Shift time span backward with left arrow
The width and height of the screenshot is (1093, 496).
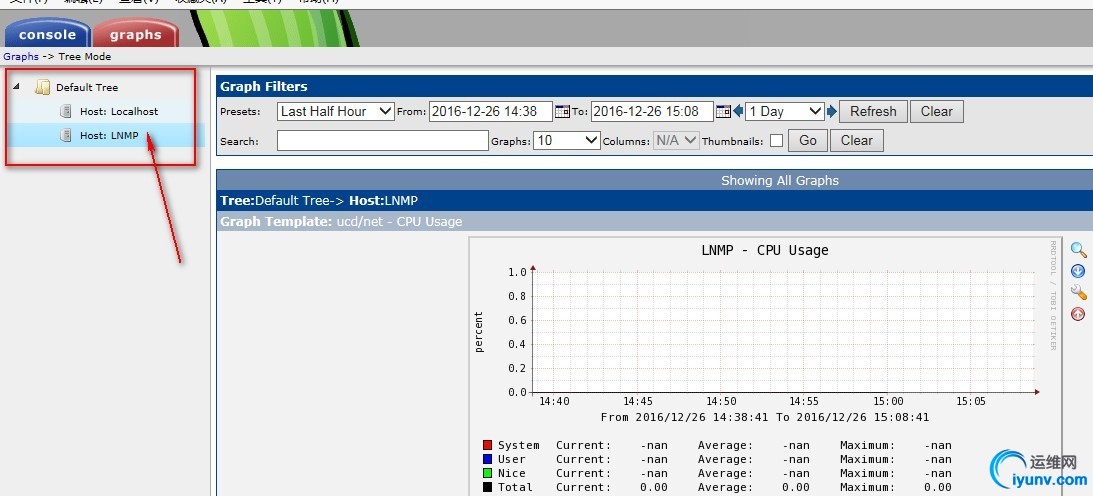(738, 111)
